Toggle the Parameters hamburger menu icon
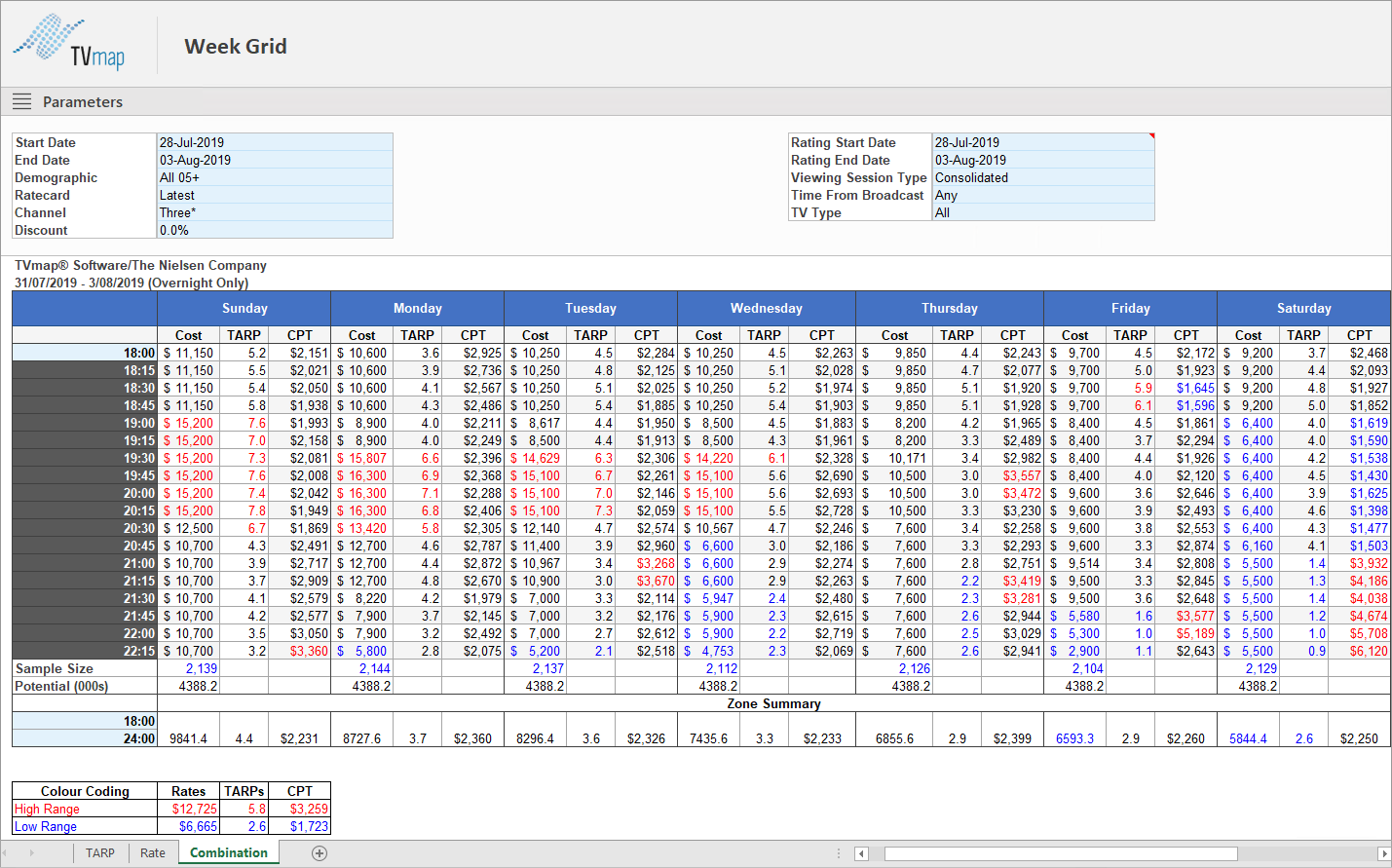 click(21, 101)
